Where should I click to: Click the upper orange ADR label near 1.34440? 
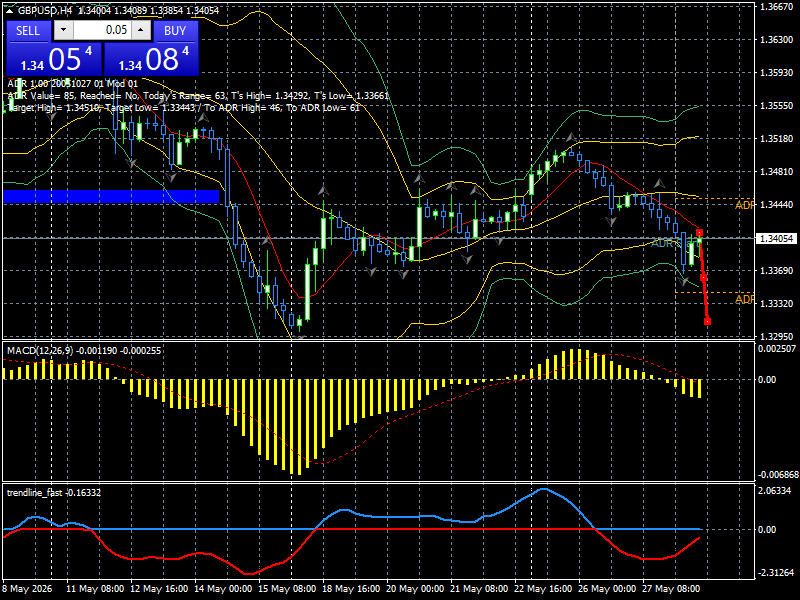point(744,205)
